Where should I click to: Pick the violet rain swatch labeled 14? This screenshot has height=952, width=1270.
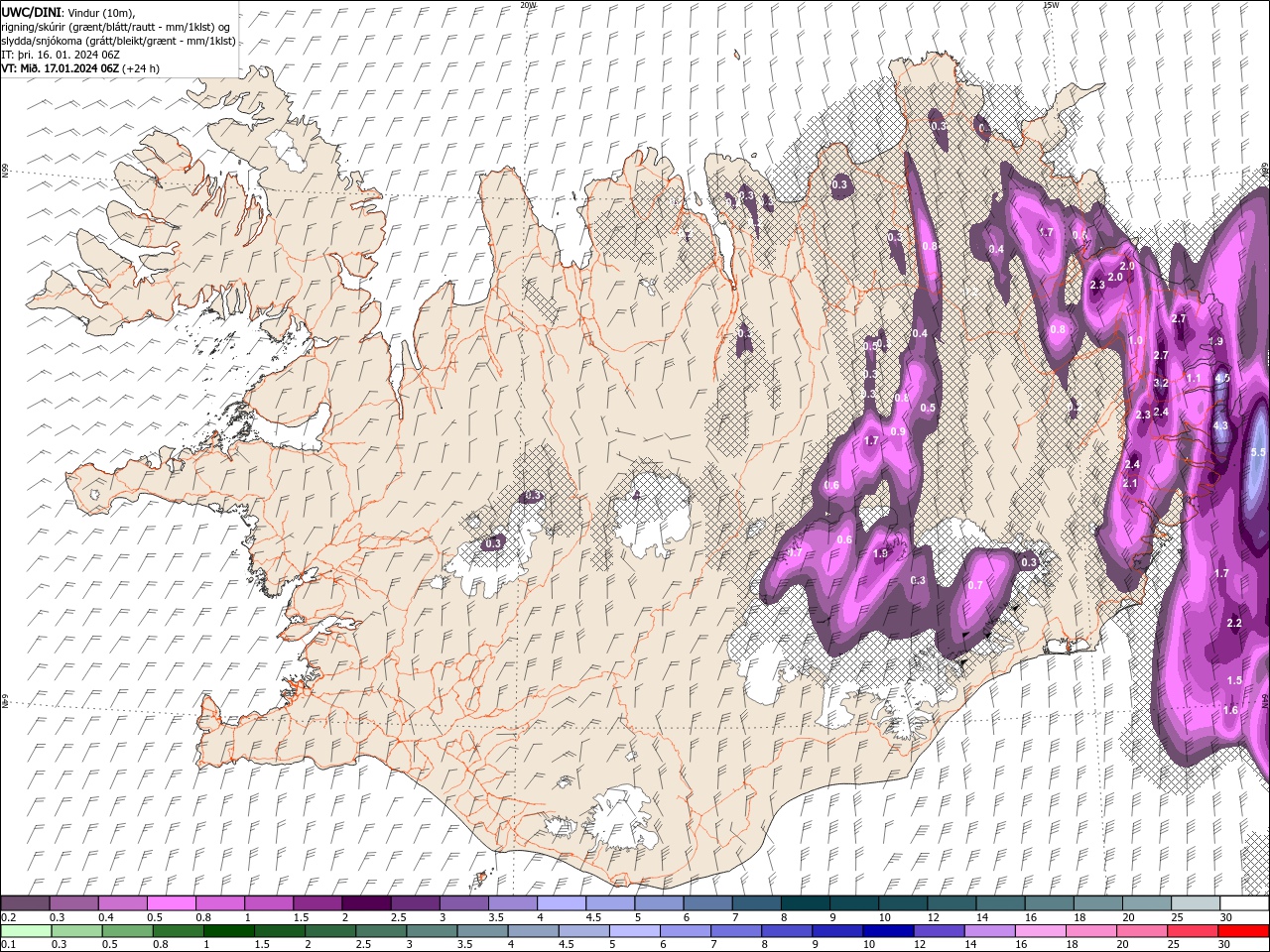click(990, 931)
